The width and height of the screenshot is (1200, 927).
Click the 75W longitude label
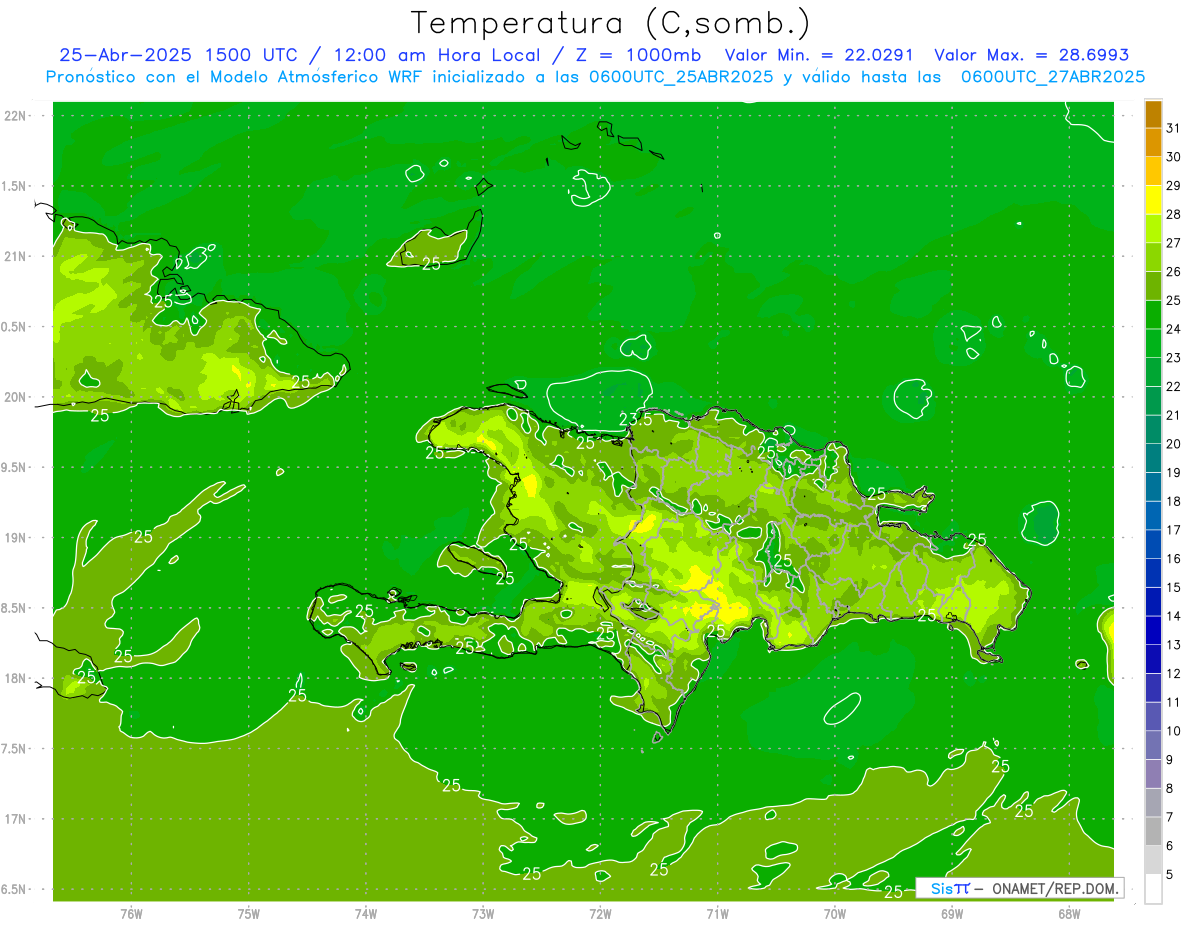coord(249,914)
